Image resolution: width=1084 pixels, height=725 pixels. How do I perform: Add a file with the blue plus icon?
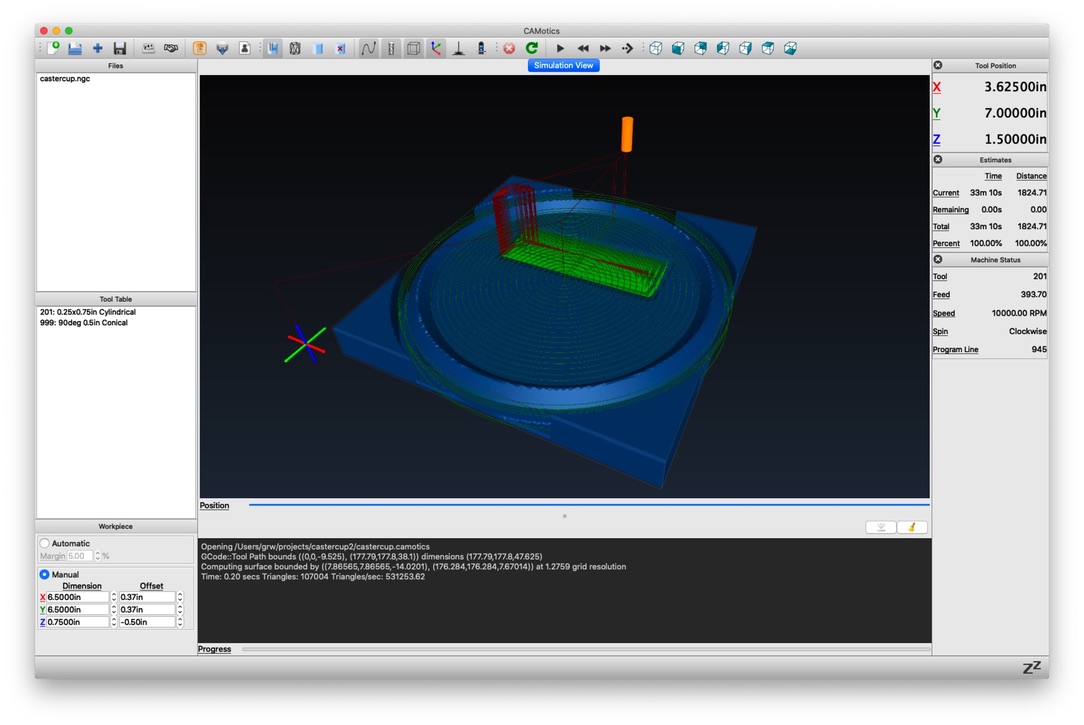[97, 48]
